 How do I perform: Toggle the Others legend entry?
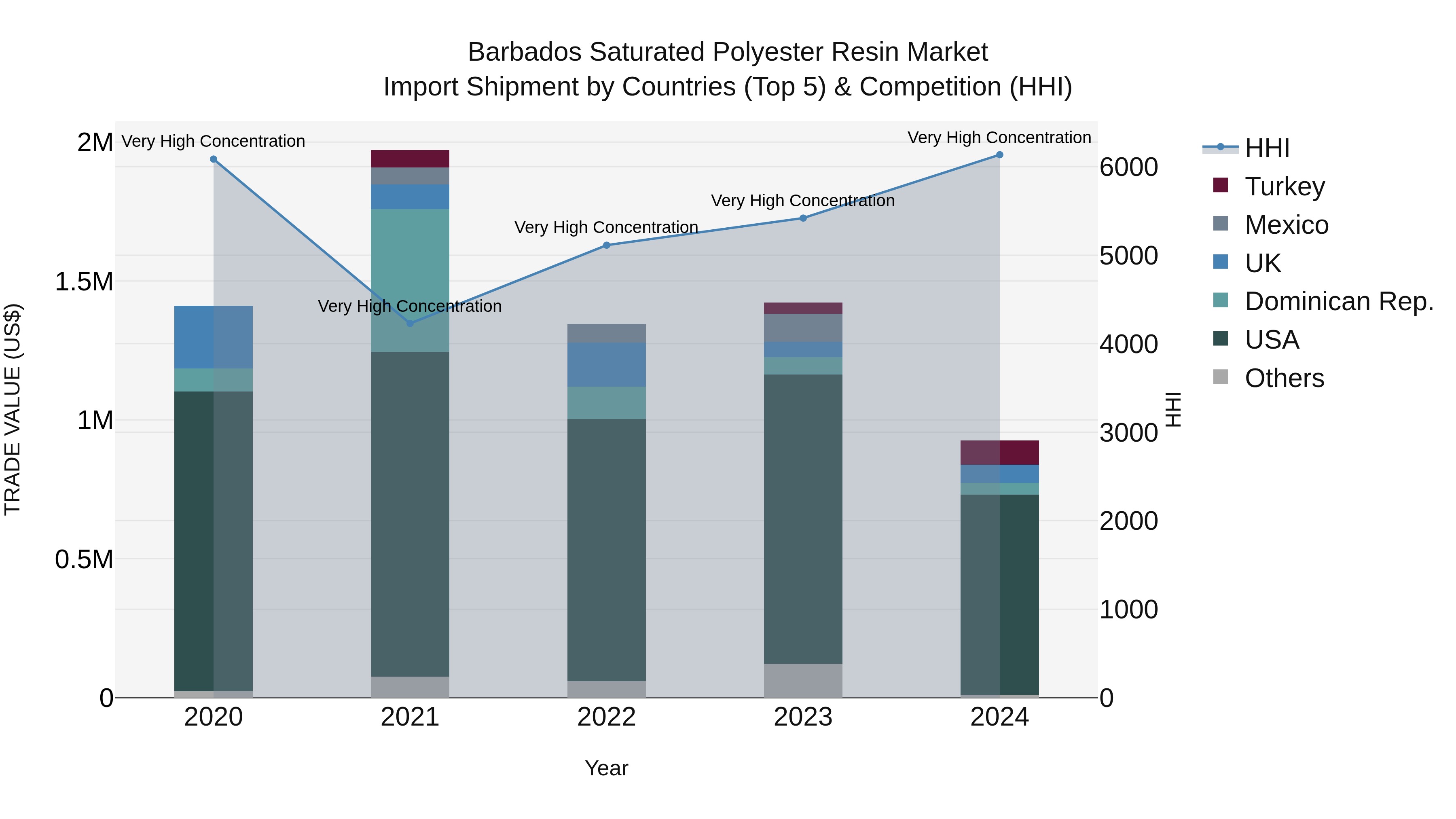(x=1268, y=378)
